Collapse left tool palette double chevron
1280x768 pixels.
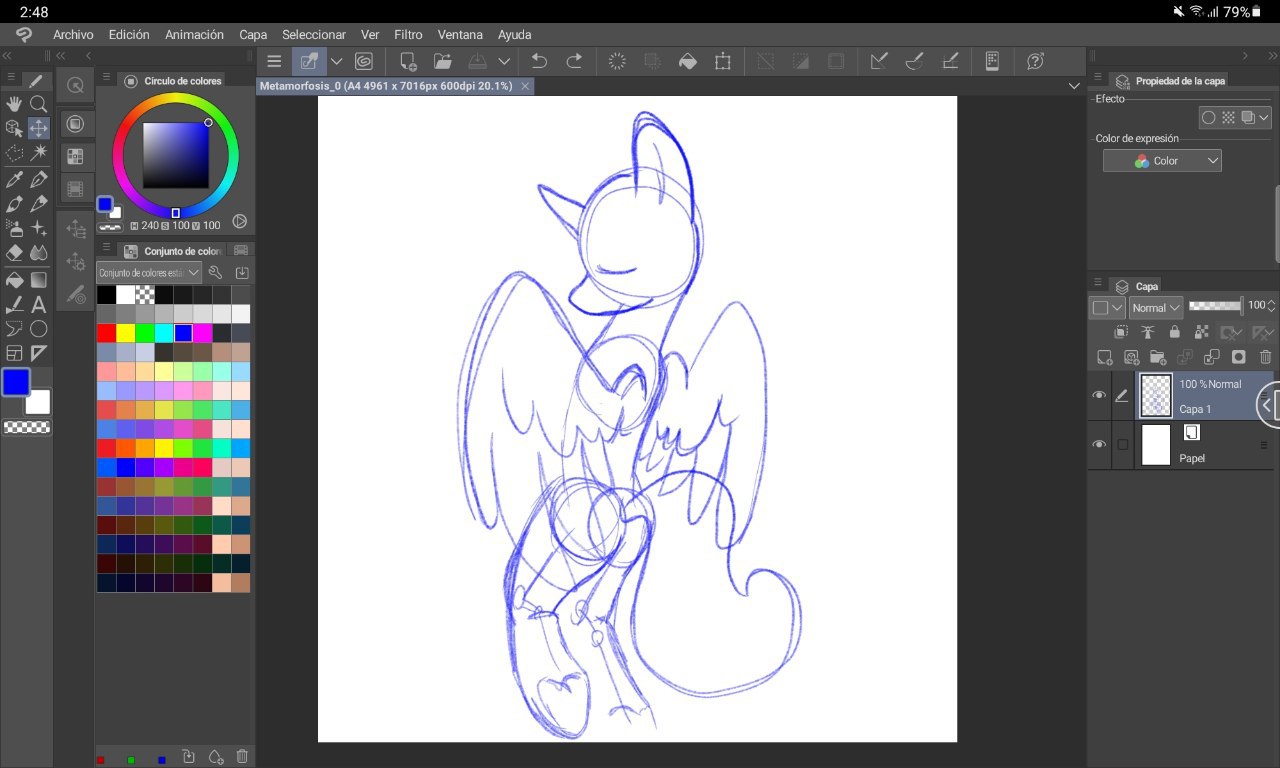pyautogui.click(x=7, y=56)
